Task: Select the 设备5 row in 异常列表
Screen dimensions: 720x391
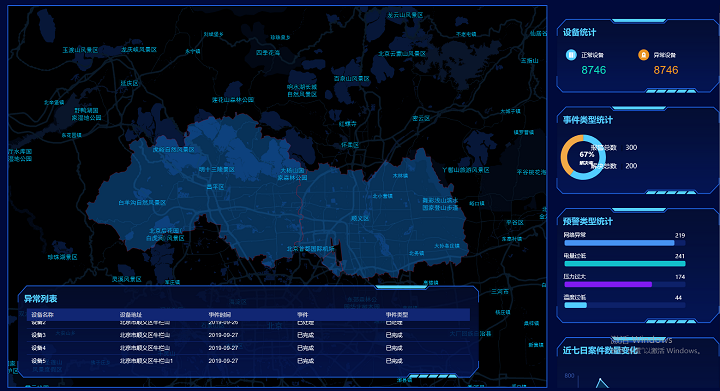Action: (248, 361)
